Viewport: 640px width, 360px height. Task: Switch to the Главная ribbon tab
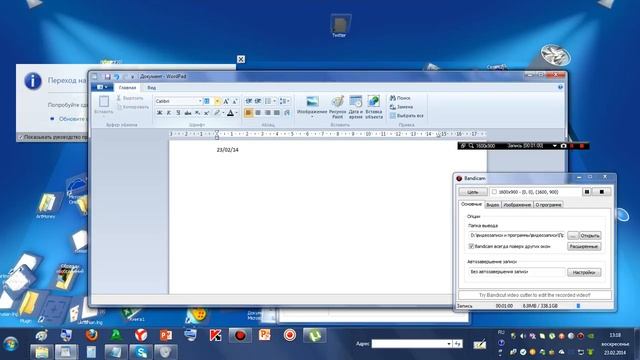coord(127,87)
